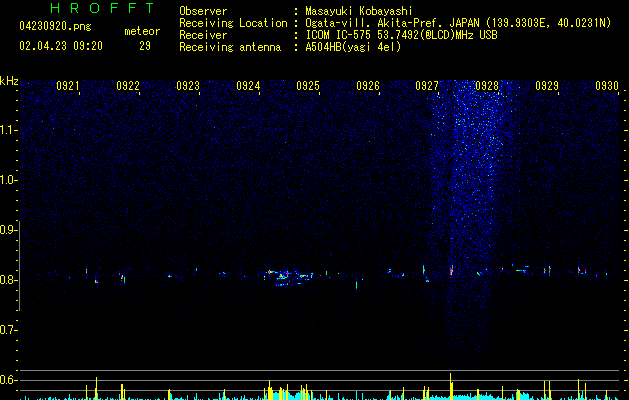Viewport: 629px width, 400px height.
Task: Click the 0.9 kHz axis label
Action: point(8,230)
